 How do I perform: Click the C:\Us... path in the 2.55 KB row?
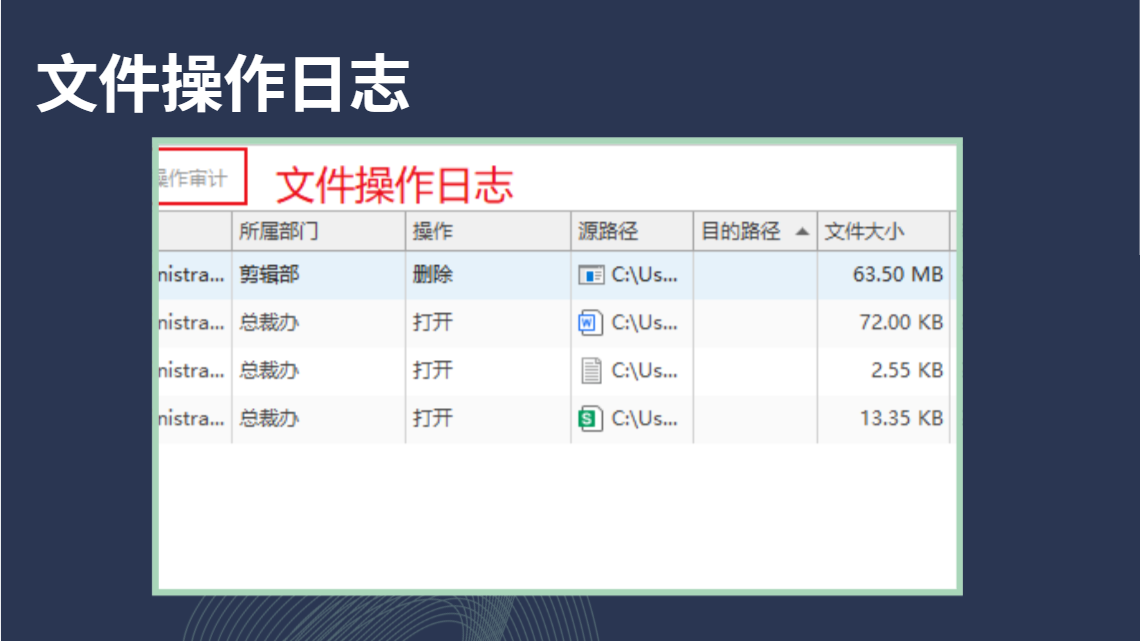tap(644, 371)
